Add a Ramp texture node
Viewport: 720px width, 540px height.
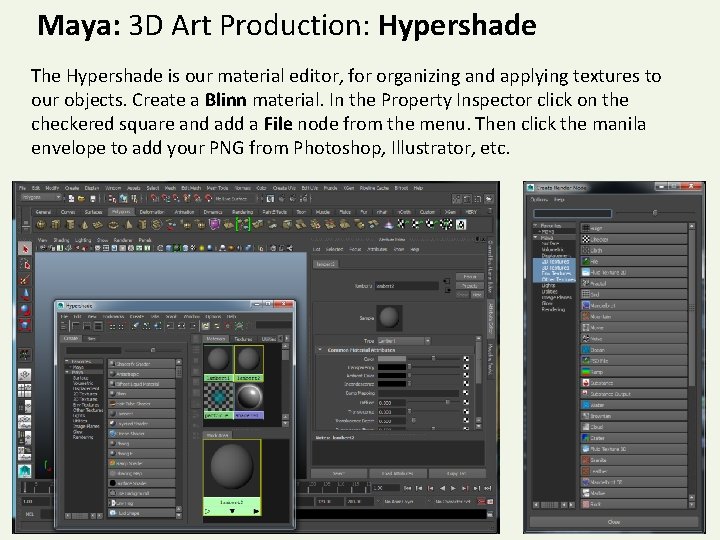click(x=634, y=372)
